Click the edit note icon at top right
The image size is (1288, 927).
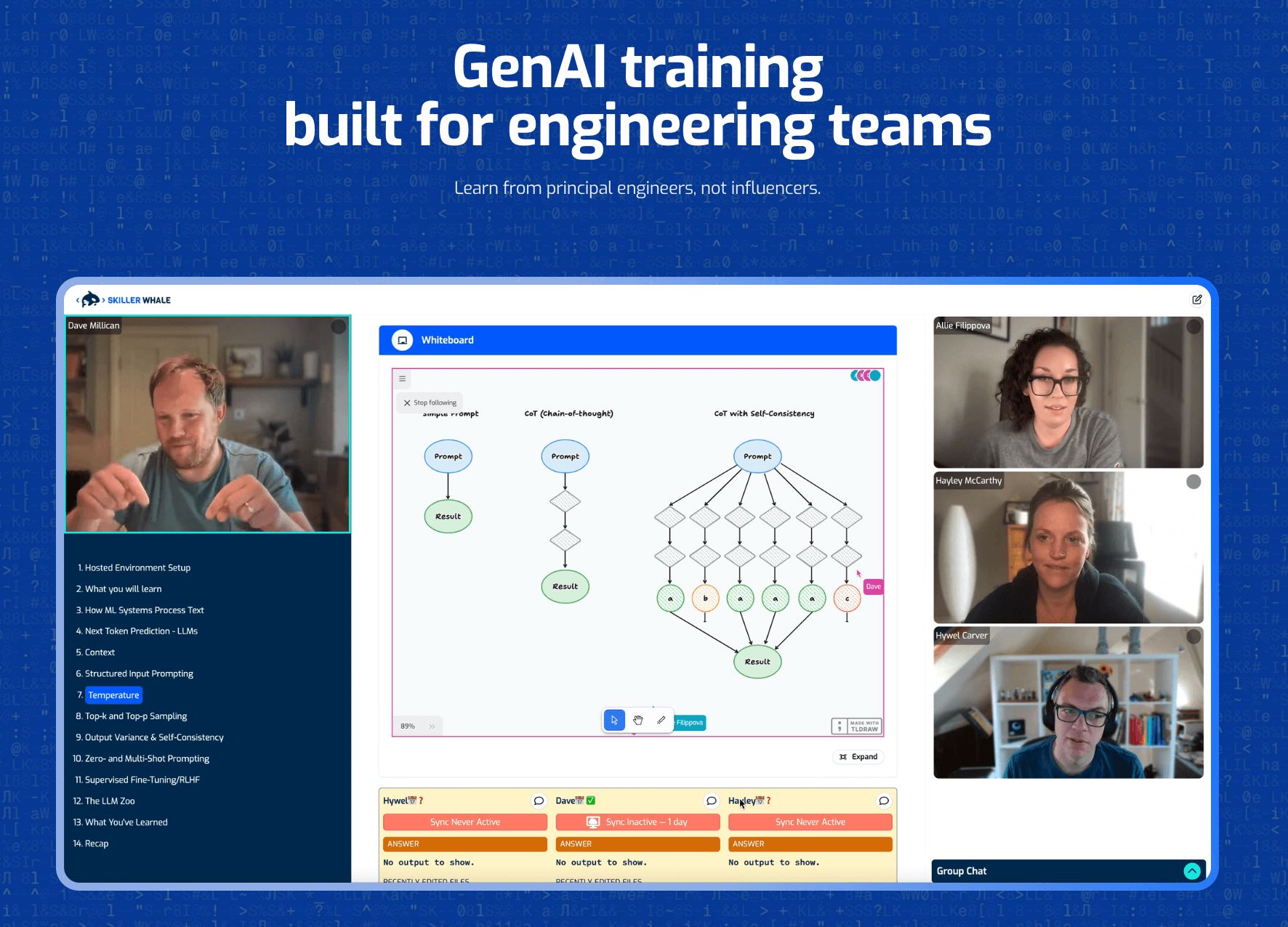(1196, 299)
